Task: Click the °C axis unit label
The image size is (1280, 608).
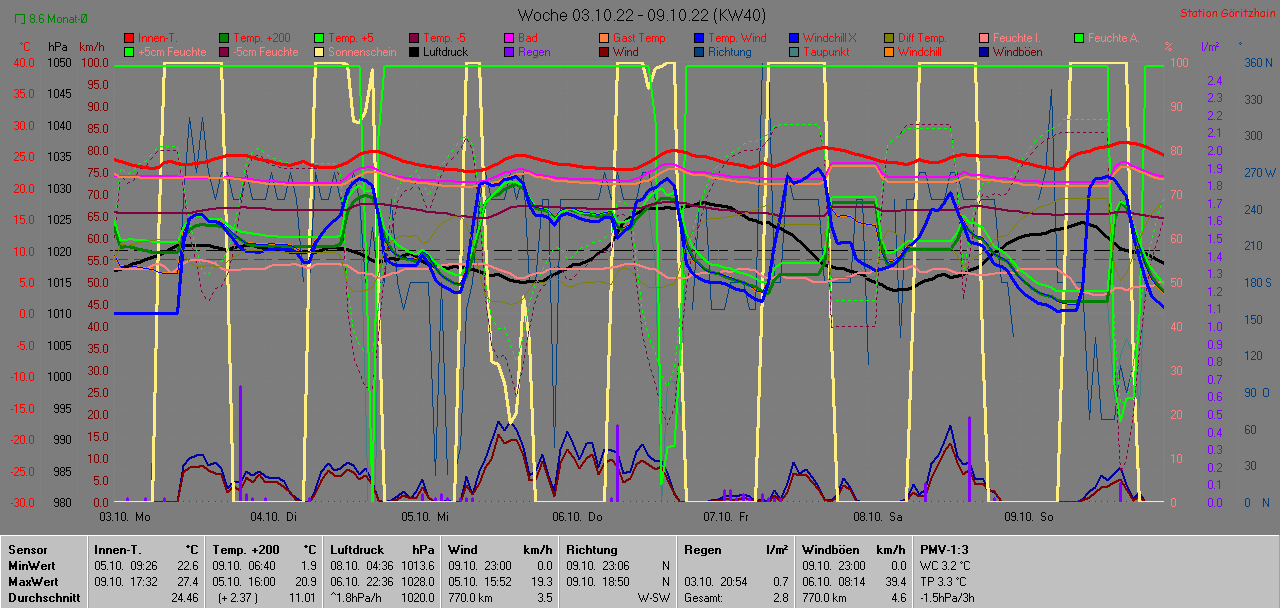Action: pyautogui.click(x=26, y=47)
